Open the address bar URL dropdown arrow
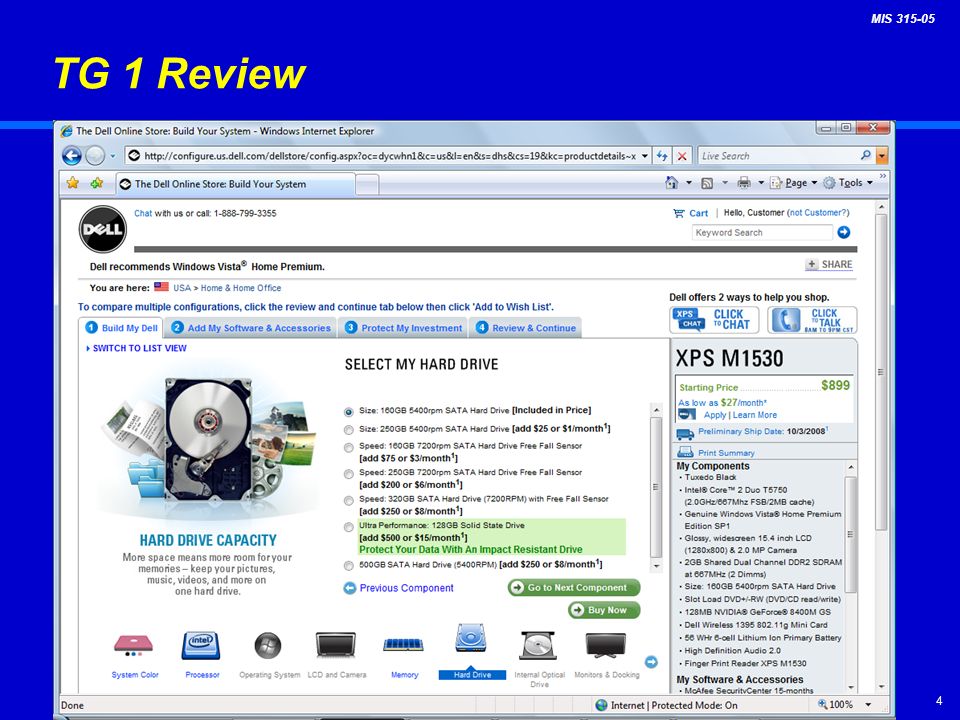 pos(644,156)
